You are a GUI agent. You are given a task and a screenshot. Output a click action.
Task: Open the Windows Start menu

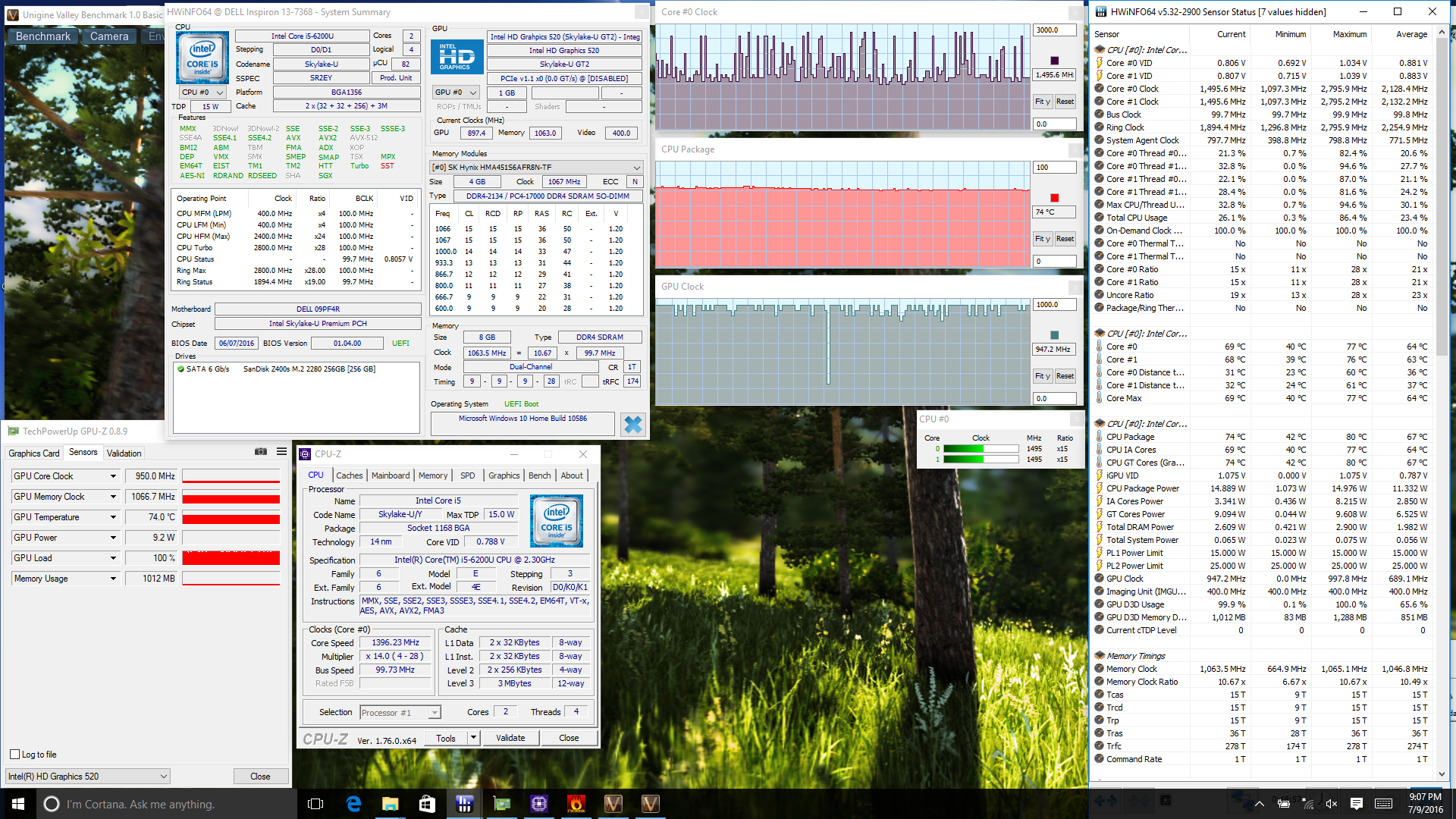[x=18, y=804]
